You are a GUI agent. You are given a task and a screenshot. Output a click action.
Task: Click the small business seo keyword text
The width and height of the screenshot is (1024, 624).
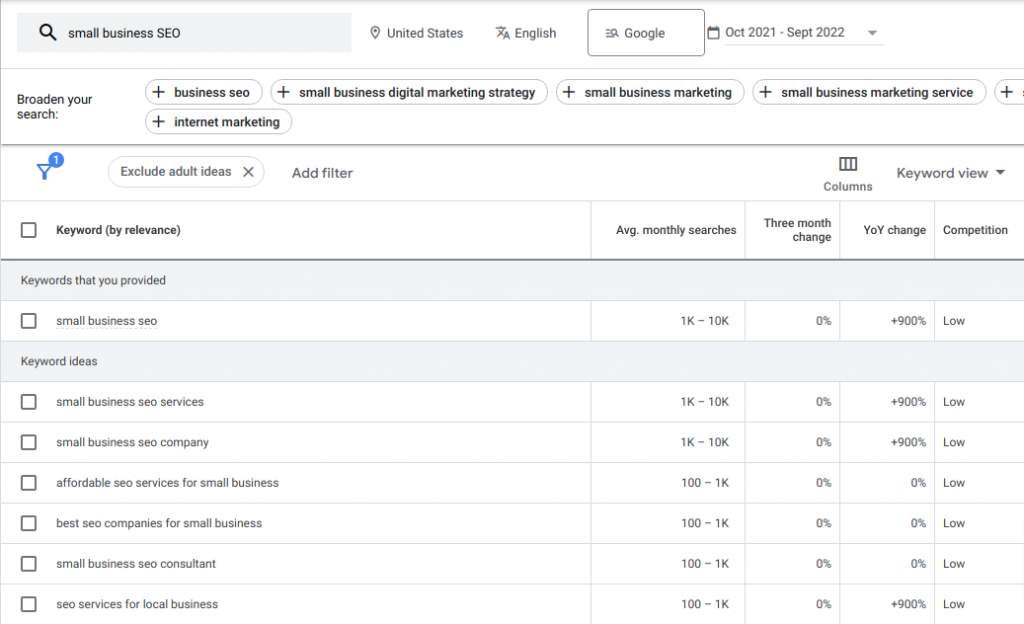[106, 320]
